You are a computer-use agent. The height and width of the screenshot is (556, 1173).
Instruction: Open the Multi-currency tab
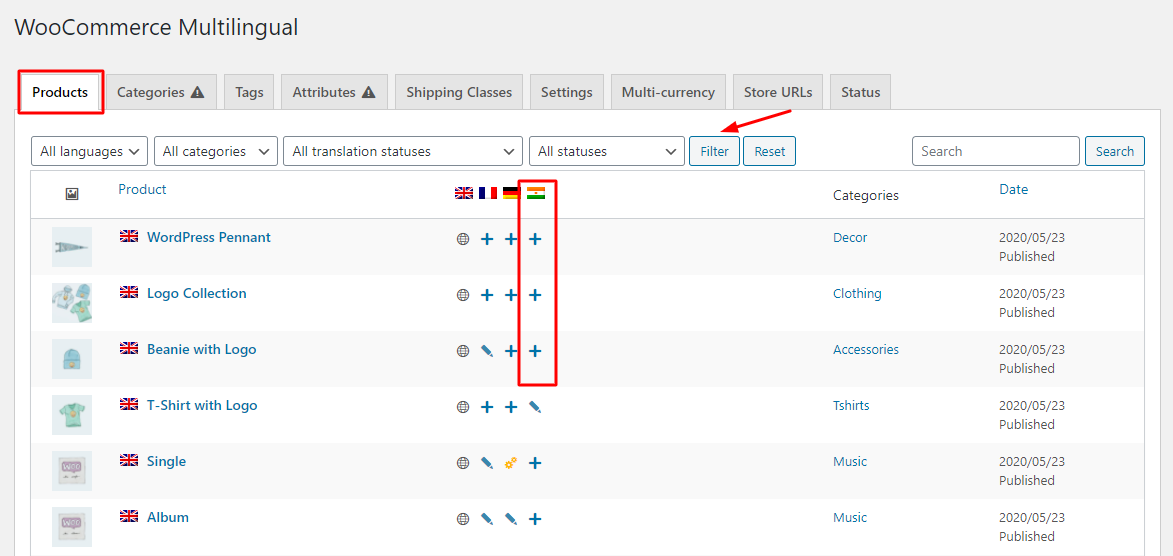click(668, 92)
